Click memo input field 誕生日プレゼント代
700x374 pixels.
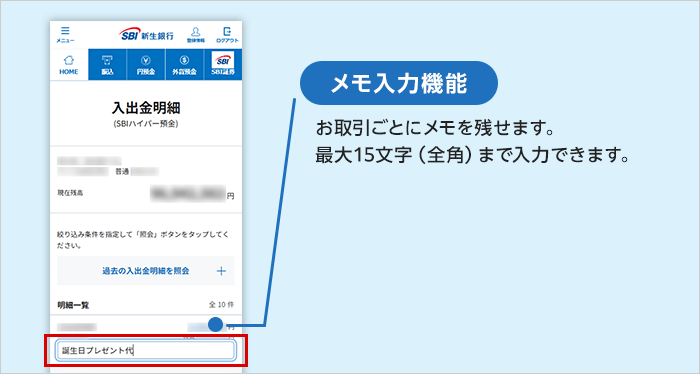(145, 351)
